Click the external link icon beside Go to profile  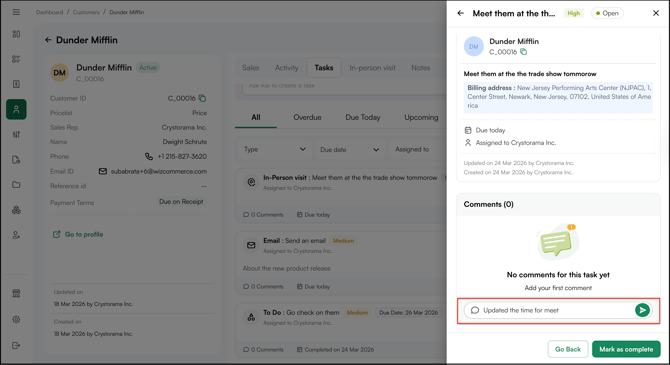[x=56, y=234]
